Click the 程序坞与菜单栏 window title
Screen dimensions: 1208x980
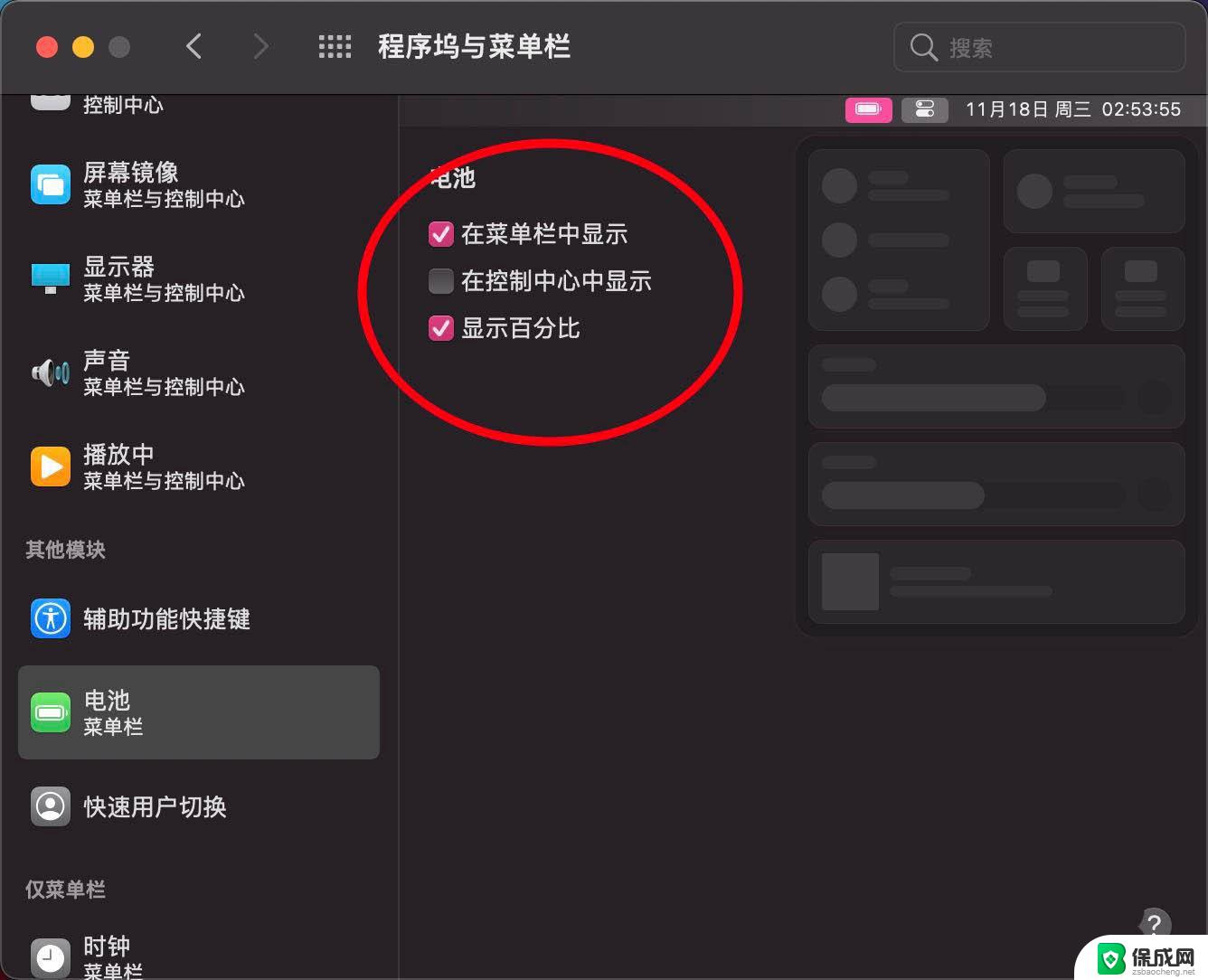point(474,47)
